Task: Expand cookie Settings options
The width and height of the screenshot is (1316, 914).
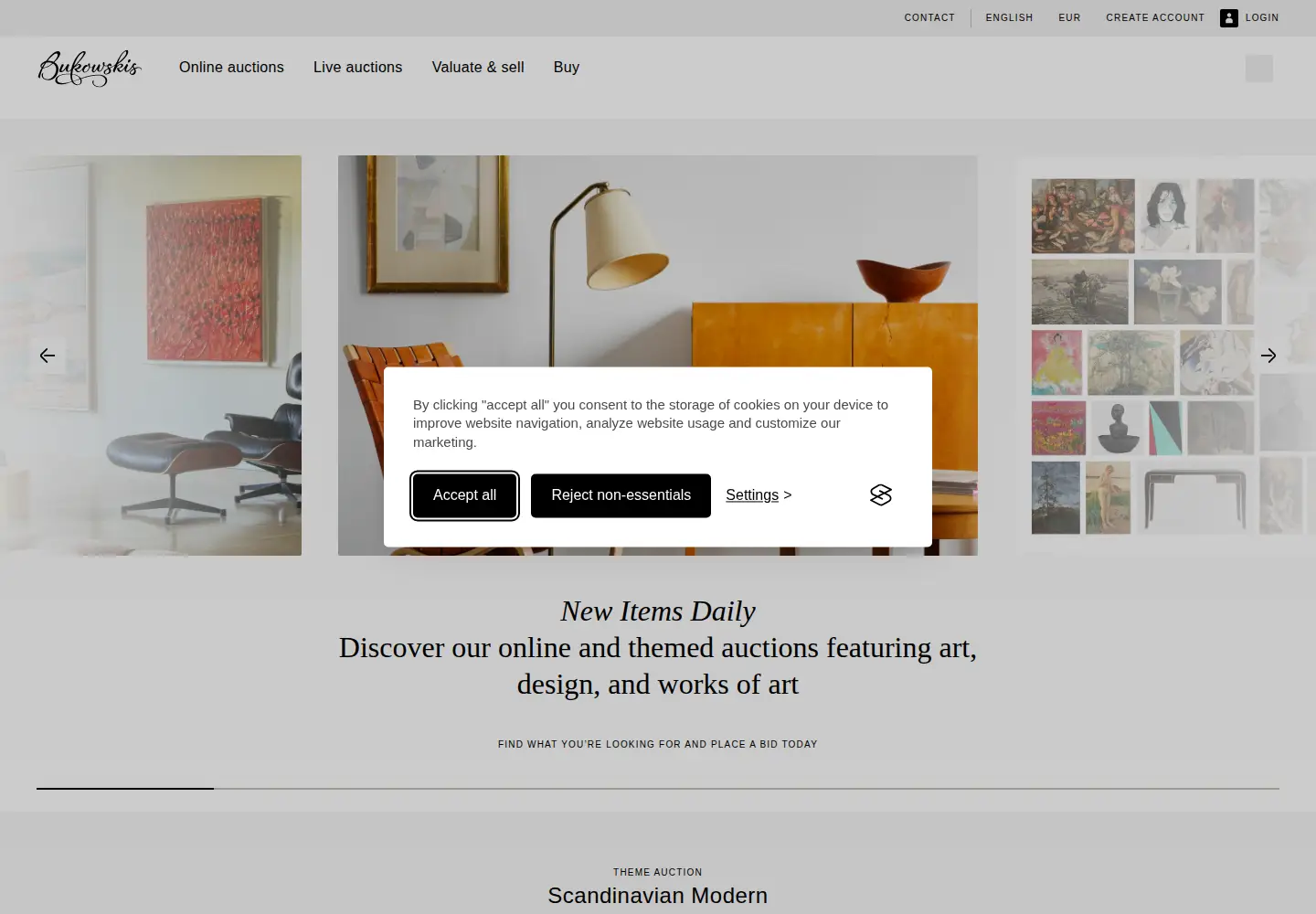Action: 759,495
